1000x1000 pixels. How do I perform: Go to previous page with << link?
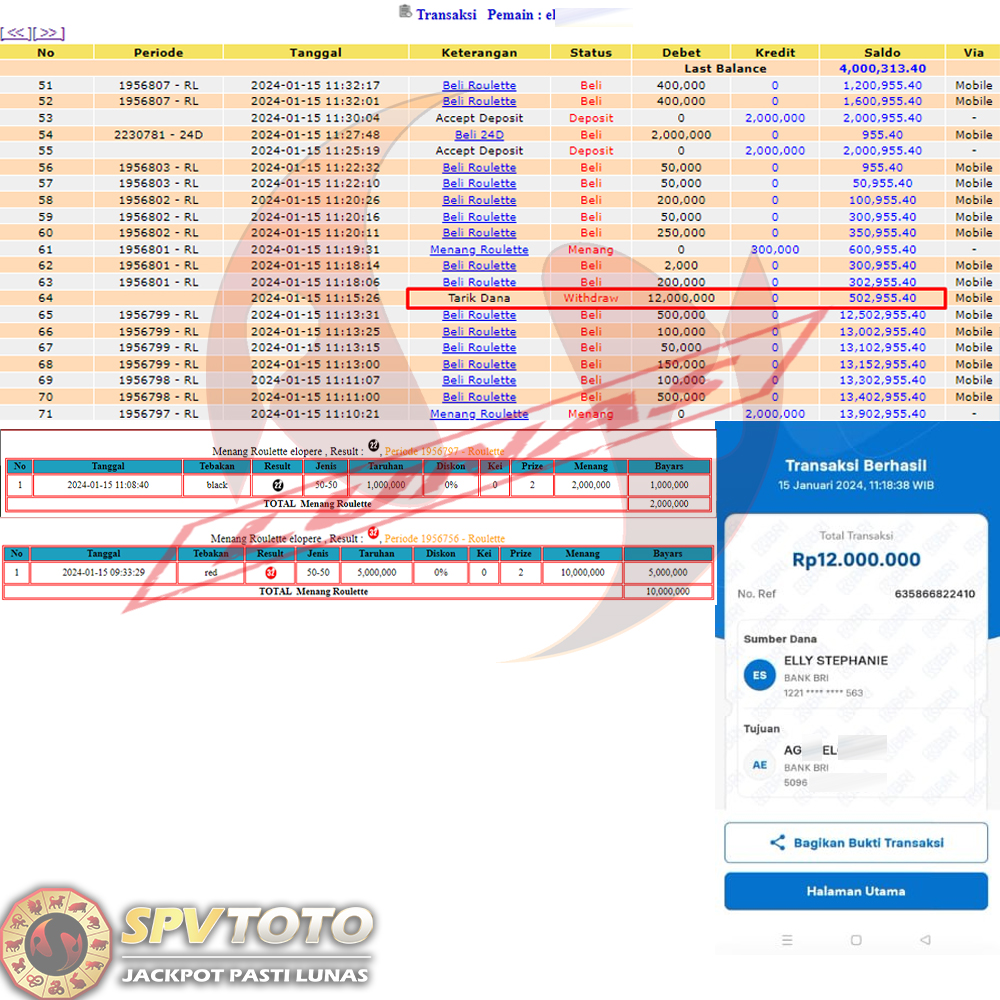tap(16, 33)
